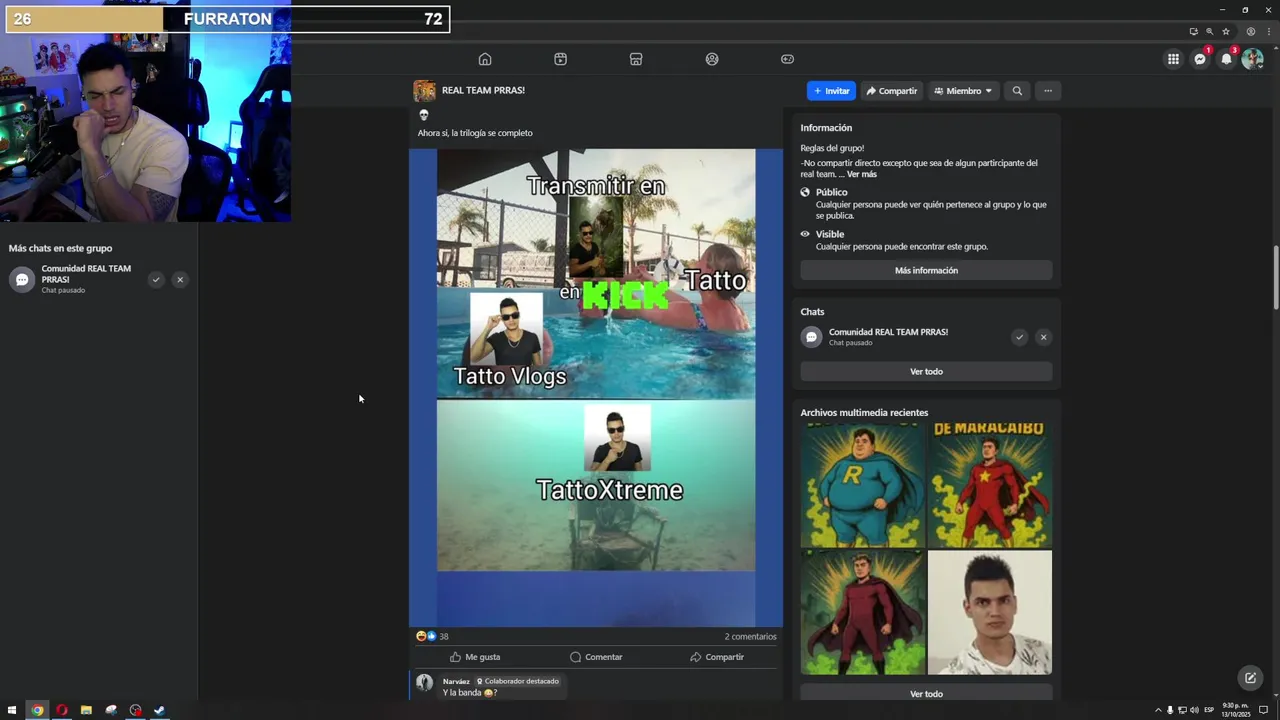Click the Visible visibility label

[830, 234]
